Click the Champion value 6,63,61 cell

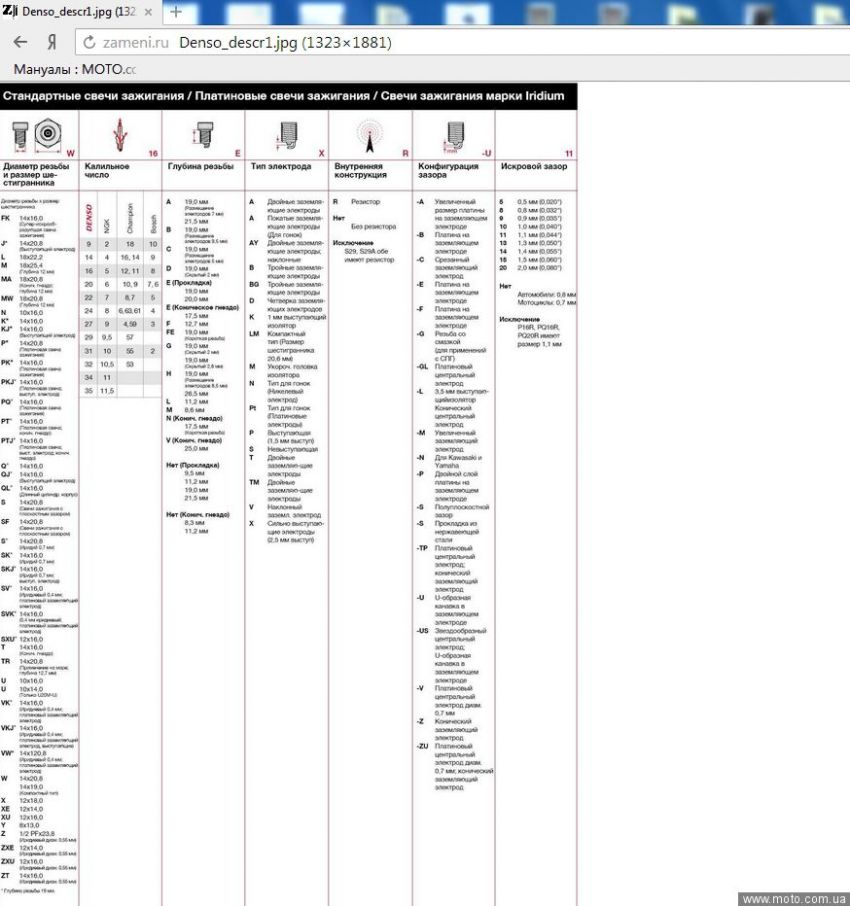pyautogui.click(x=130, y=311)
